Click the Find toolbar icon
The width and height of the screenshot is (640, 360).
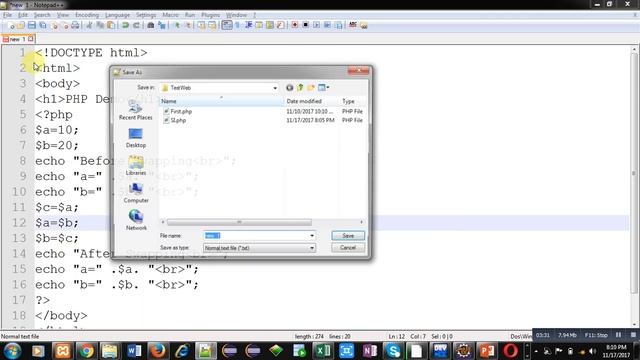(151, 25)
